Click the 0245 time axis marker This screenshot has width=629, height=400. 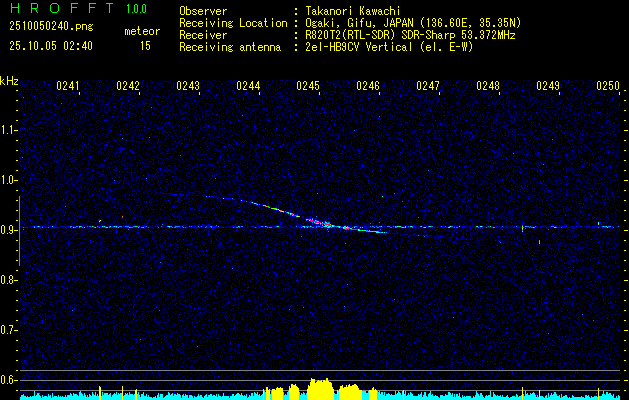[x=308, y=86]
